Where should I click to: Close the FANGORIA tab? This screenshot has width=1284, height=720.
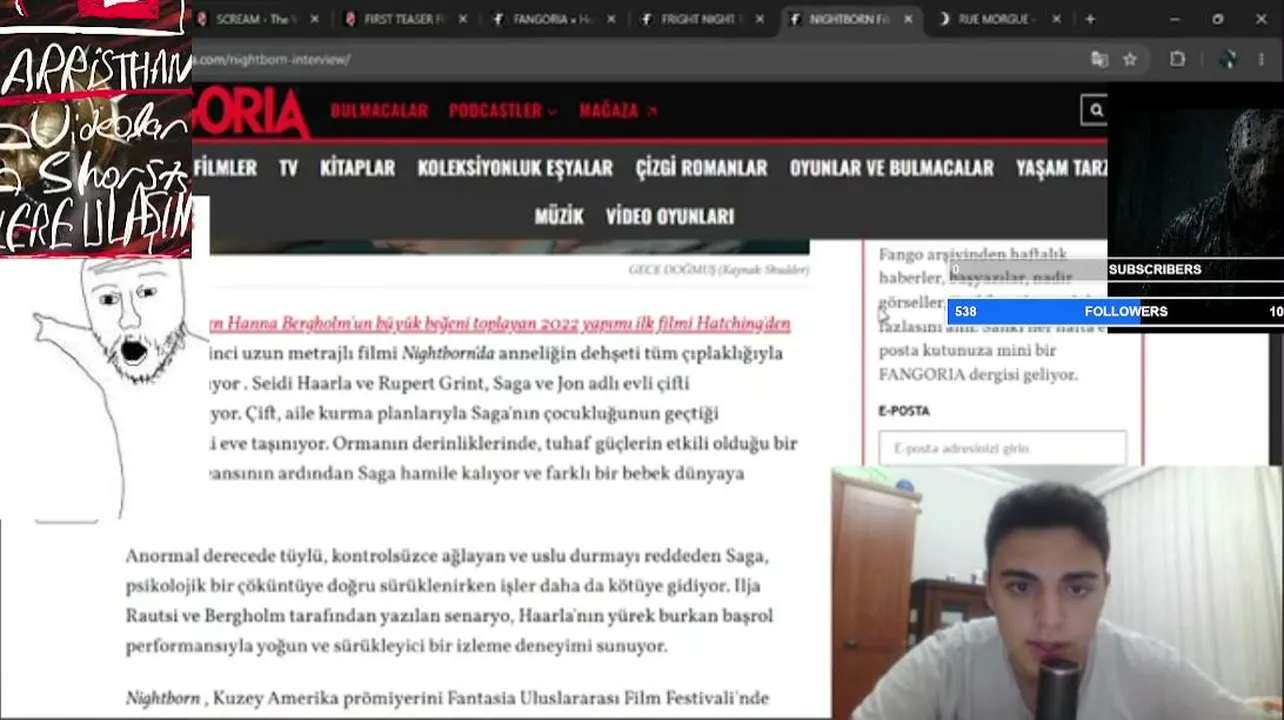pyautogui.click(x=612, y=19)
